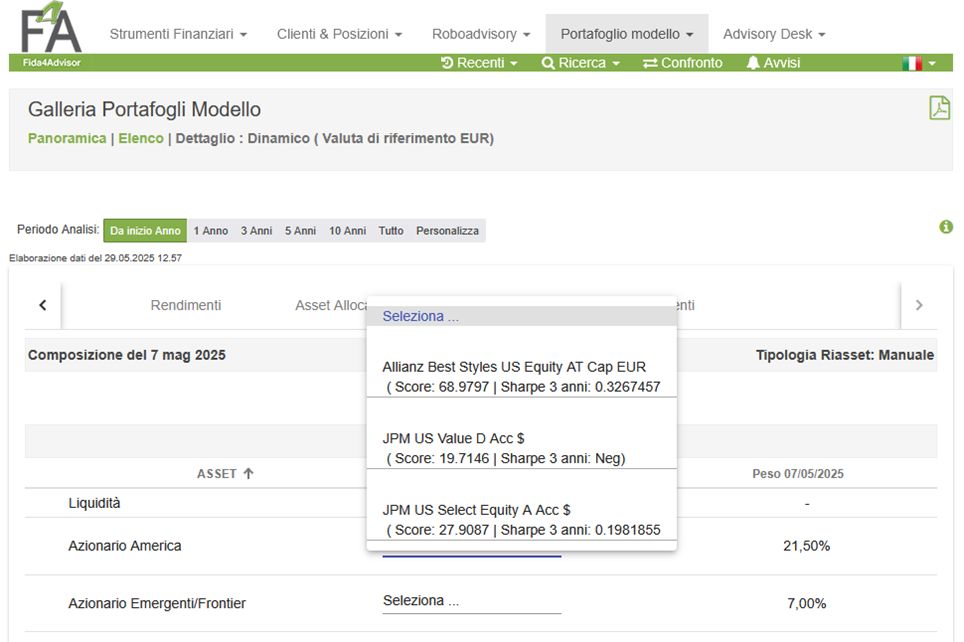Viewport: 964px width, 642px height.
Task: Select the 1 Anno analysis period
Action: [x=210, y=231]
